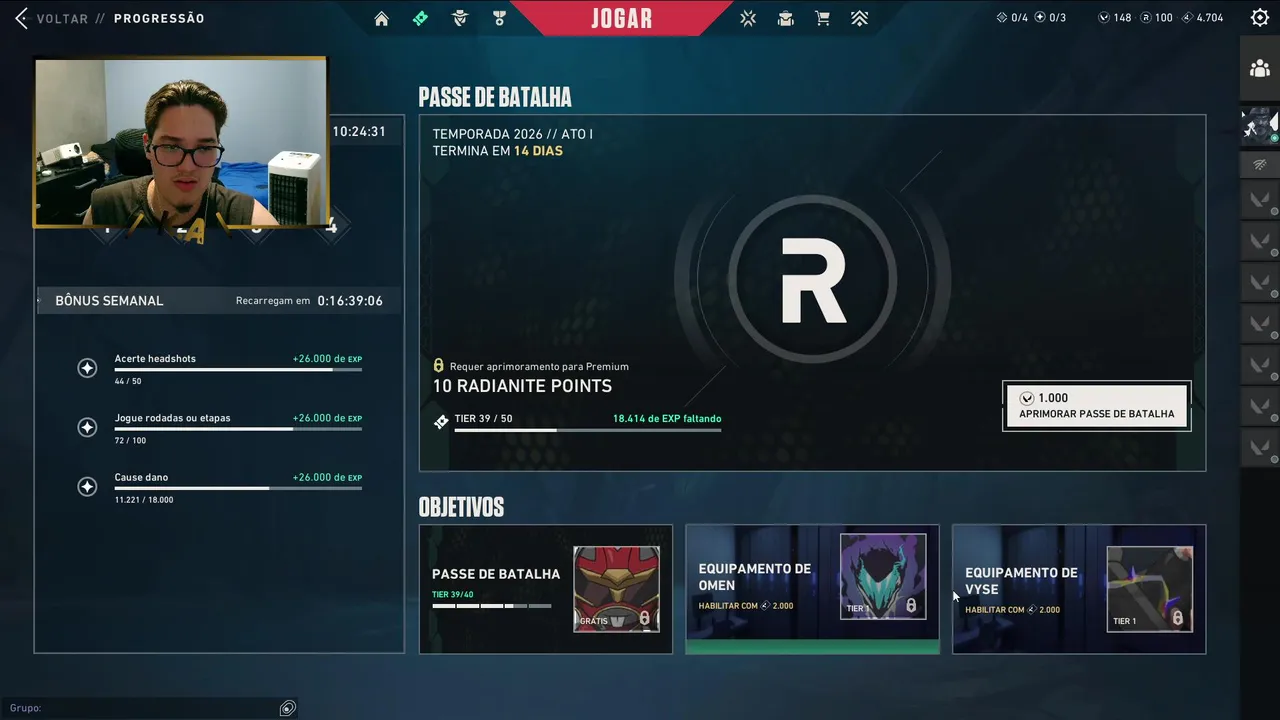1280x720 pixels.
Task: Click the TIER 39/40 segmented progress bar
Action: 491,606
